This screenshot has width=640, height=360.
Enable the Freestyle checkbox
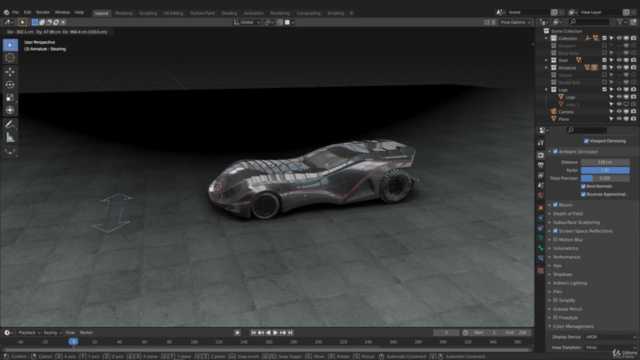(x=555, y=318)
